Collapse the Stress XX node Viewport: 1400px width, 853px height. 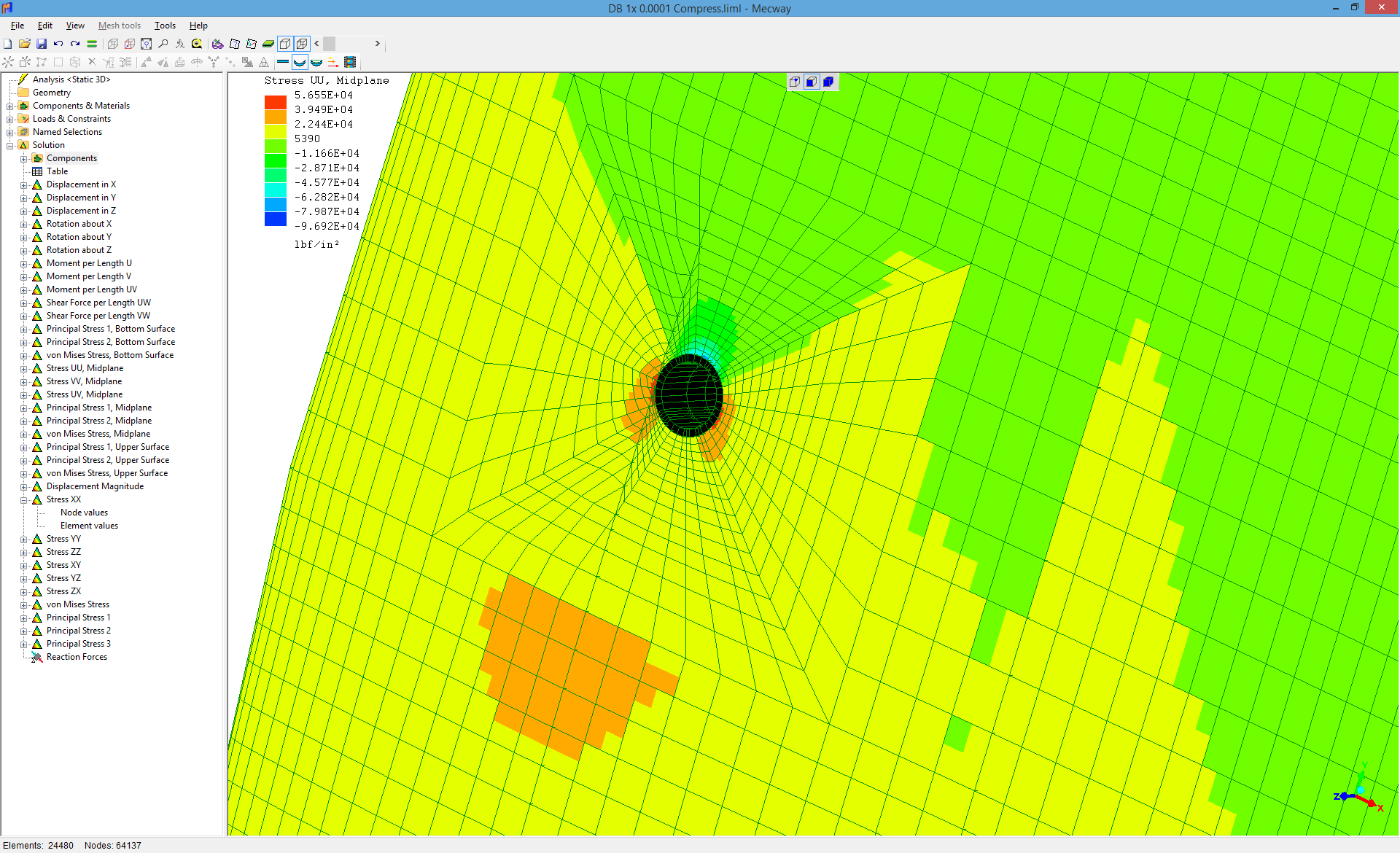click(x=24, y=499)
